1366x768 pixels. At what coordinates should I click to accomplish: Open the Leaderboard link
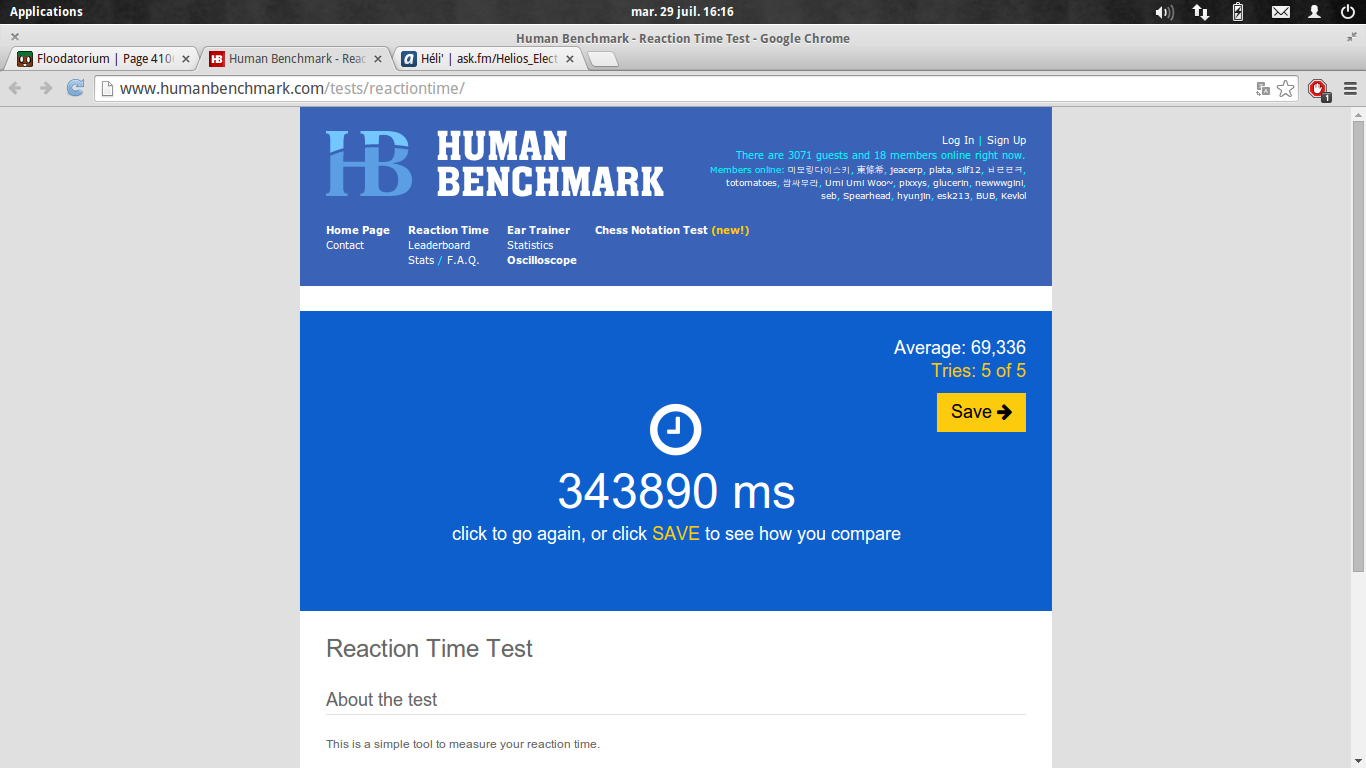[439, 245]
